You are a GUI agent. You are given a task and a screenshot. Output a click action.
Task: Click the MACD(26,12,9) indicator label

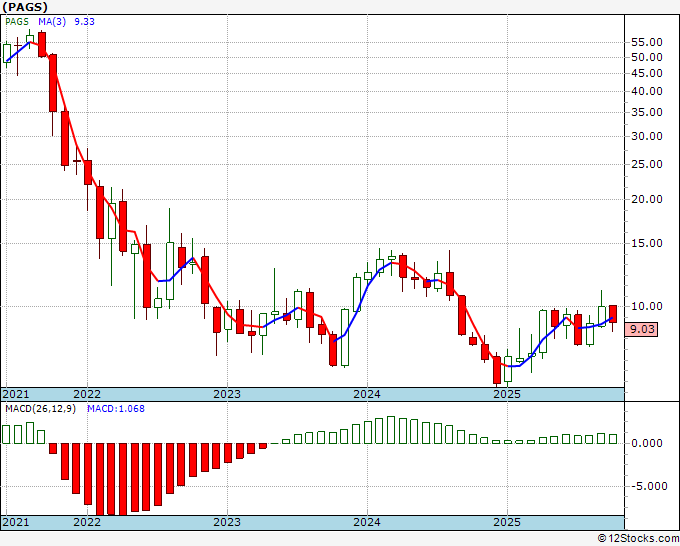point(41,409)
